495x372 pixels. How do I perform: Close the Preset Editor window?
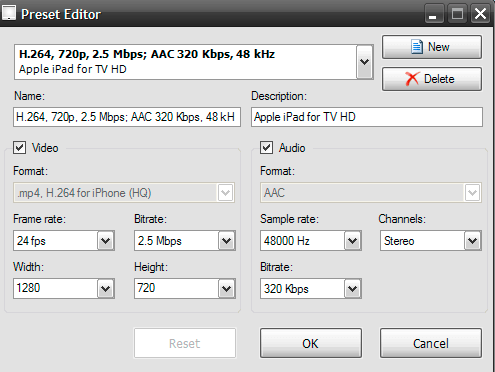click(x=480, y=14)
